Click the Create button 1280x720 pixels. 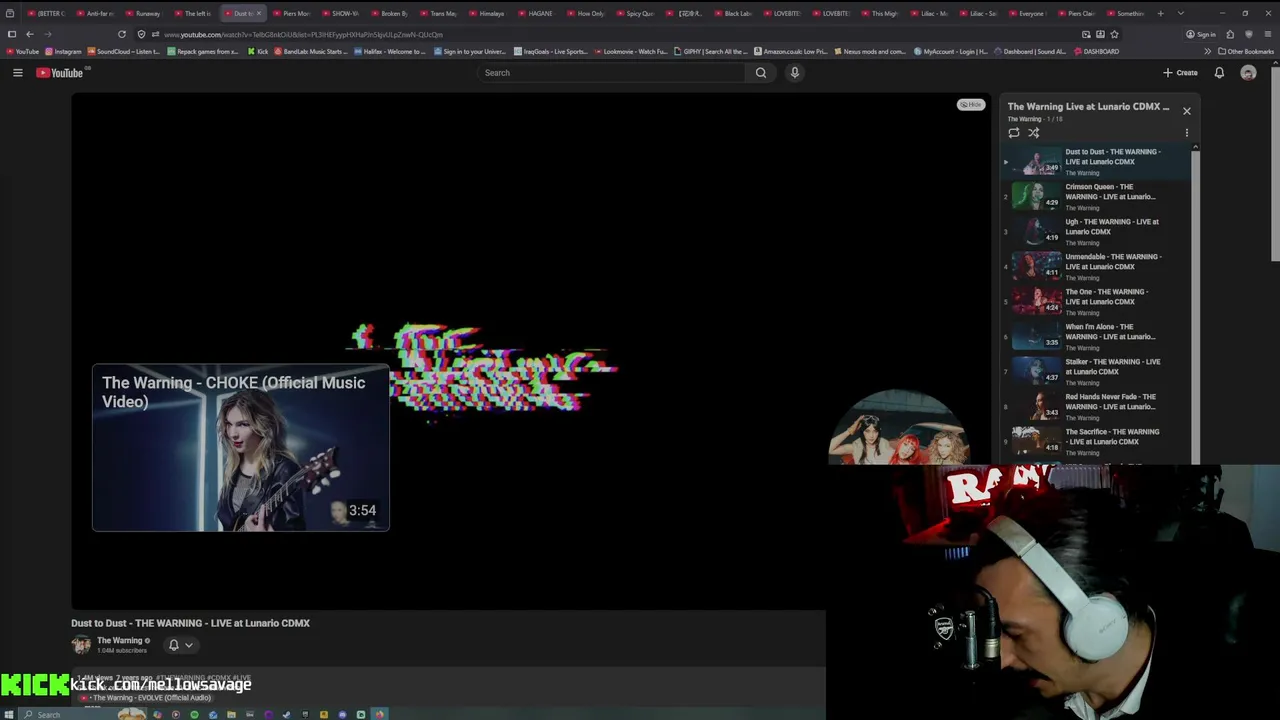[1180, 72]
